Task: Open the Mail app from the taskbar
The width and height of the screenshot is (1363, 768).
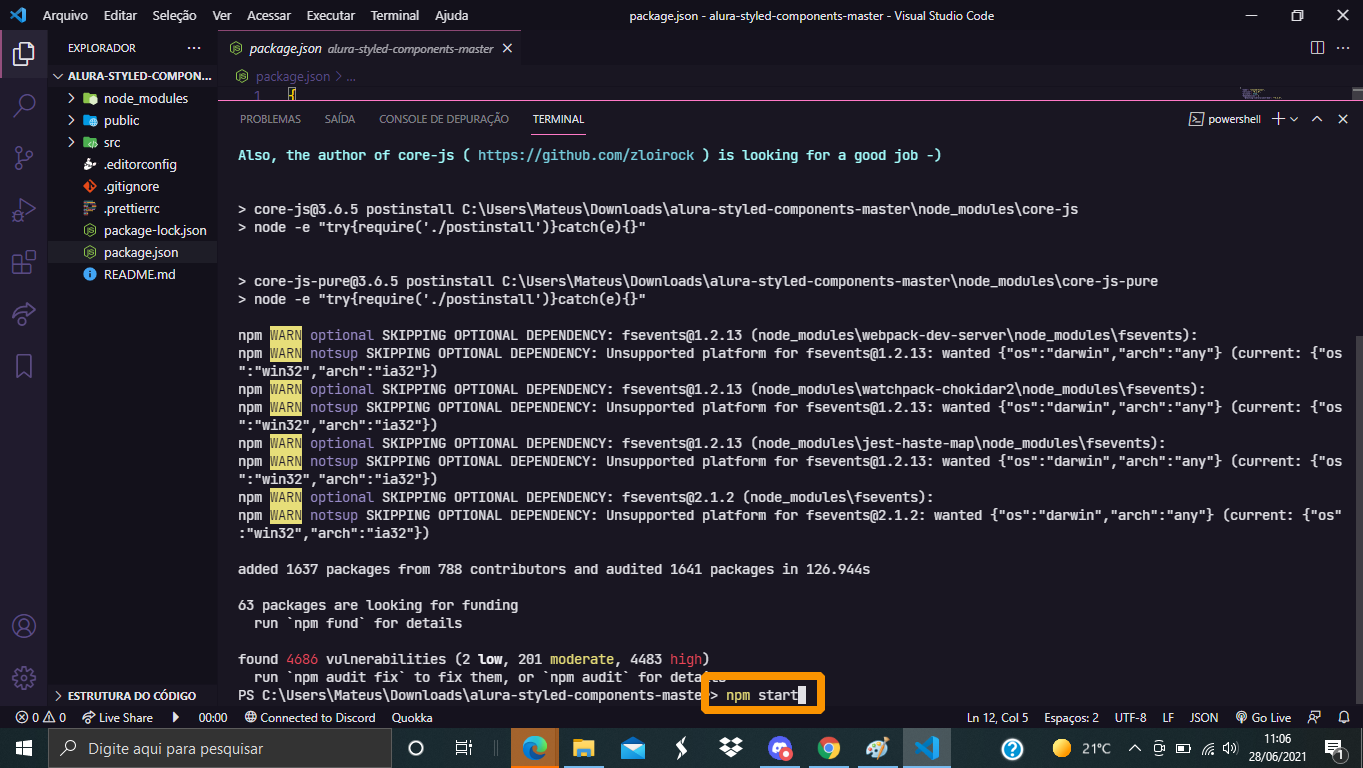Action: click(x=633, y=748)
